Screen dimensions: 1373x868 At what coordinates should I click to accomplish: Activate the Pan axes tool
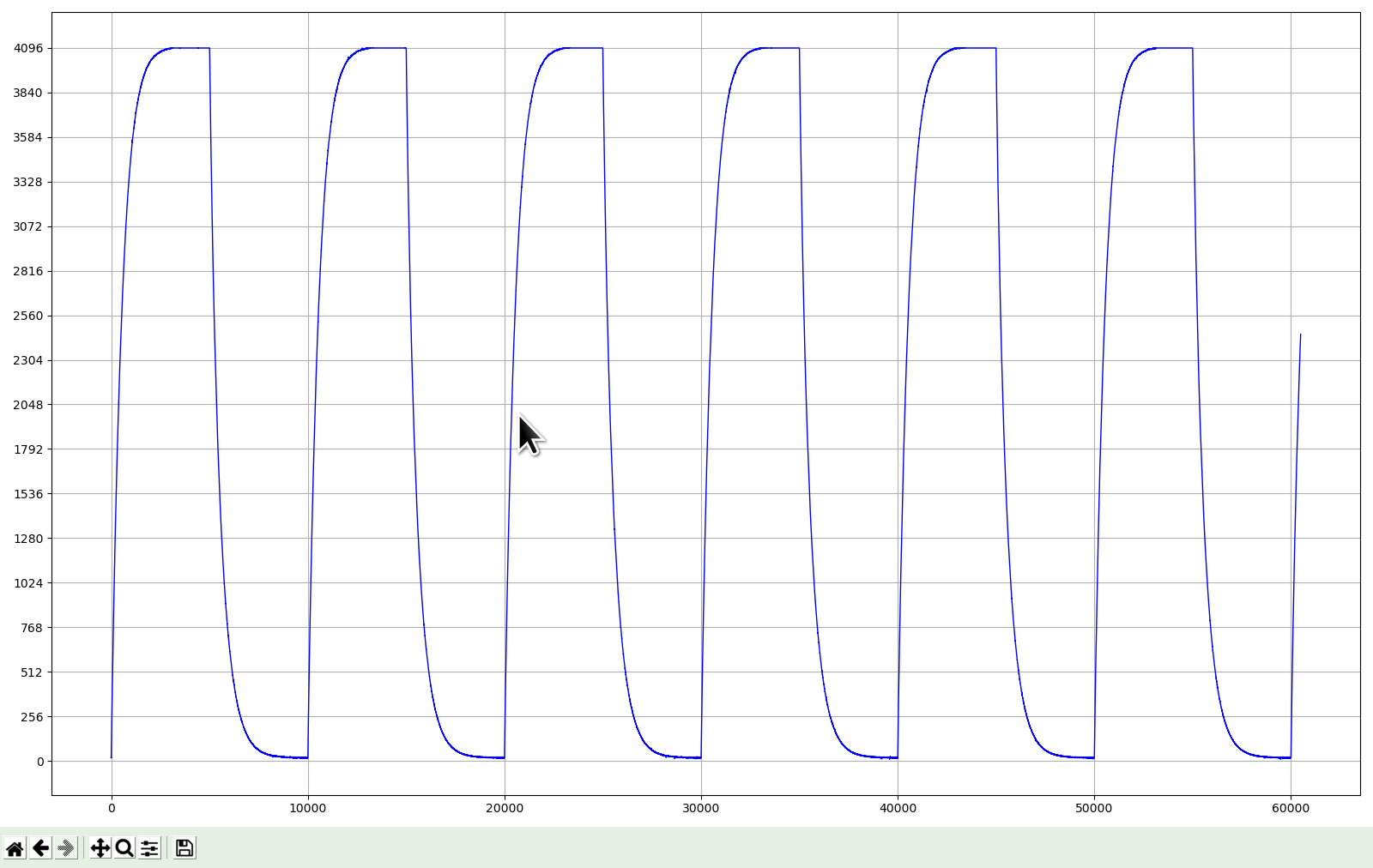(x=100, y=848)
